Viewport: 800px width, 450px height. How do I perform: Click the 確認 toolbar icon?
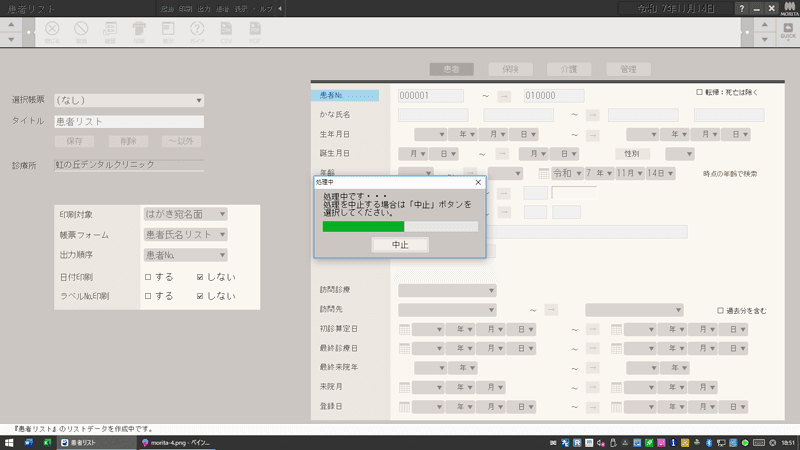pyautogui.click(x=110, y=32)
